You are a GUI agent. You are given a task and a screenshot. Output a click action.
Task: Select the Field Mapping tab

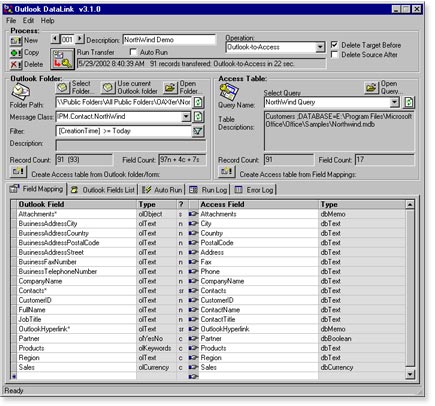click(37, 189)
